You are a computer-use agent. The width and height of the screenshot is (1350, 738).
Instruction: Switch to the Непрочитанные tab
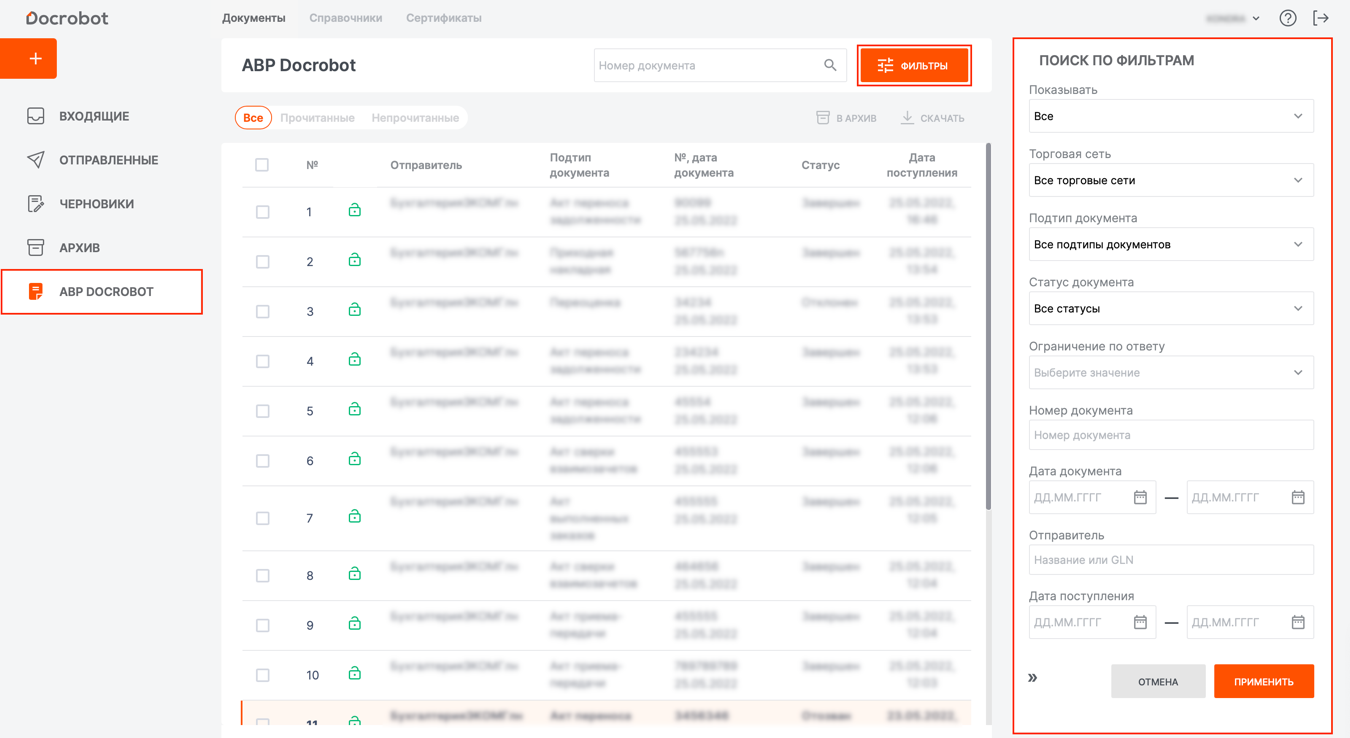415,118
